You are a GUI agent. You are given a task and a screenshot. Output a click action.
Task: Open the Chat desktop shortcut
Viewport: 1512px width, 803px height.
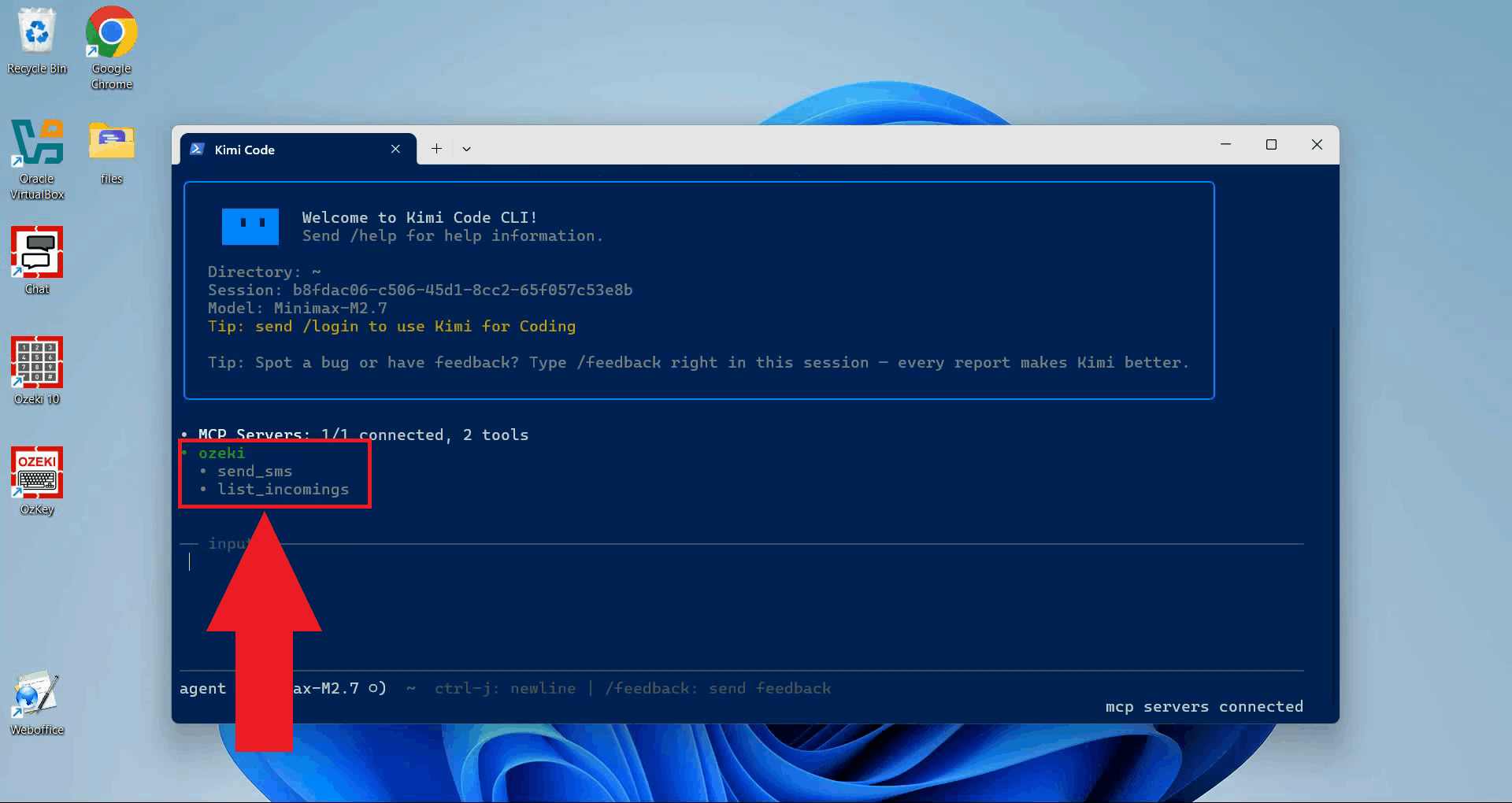coord(37,261)
